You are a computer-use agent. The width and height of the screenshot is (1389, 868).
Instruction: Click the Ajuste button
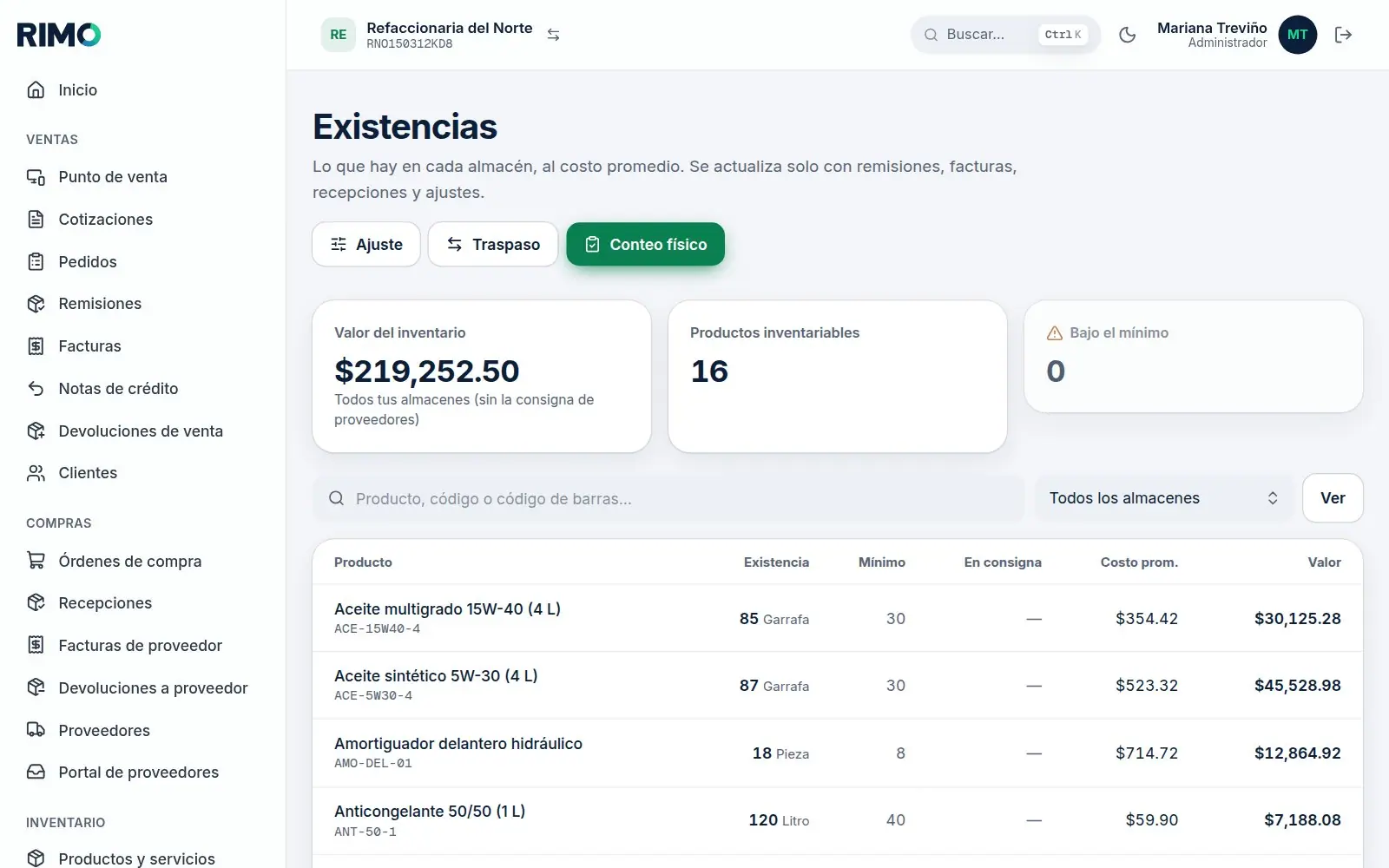point(366,245)
